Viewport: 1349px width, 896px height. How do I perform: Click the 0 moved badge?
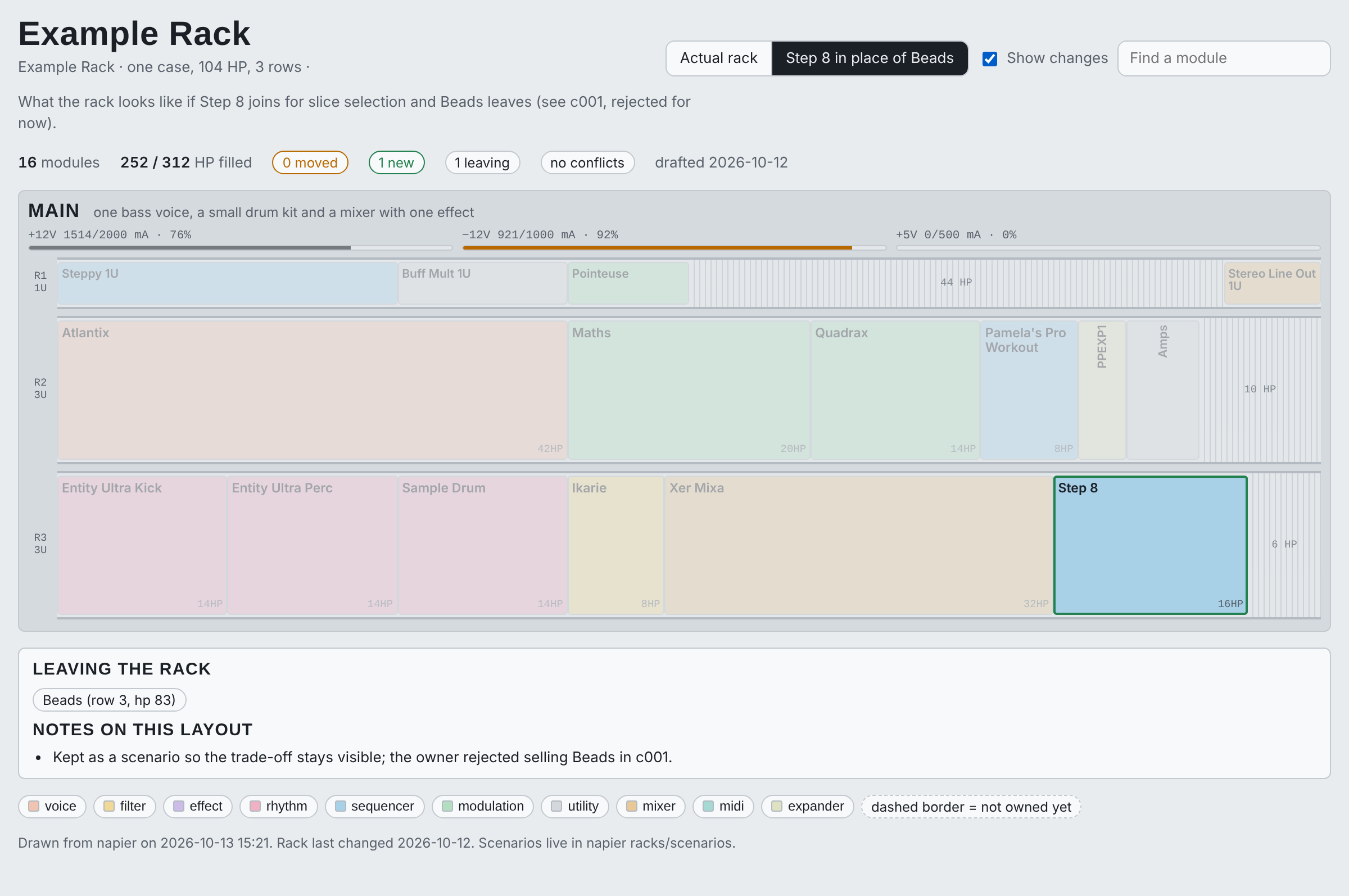point(310,163)
